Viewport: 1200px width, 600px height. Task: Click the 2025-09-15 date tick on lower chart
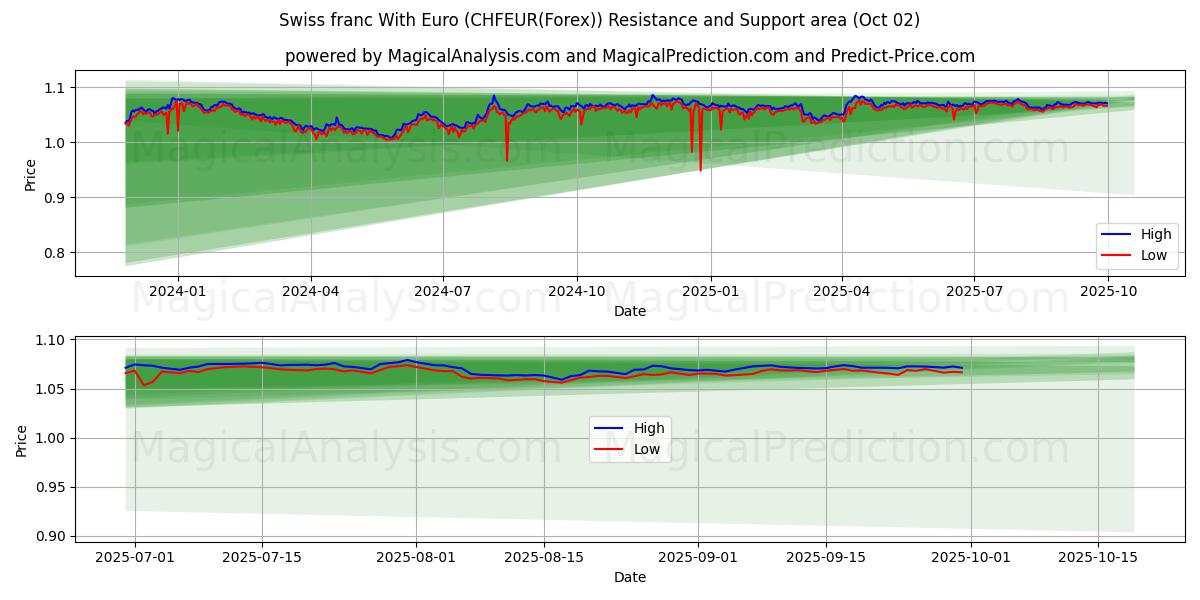[x=826, y=557]
